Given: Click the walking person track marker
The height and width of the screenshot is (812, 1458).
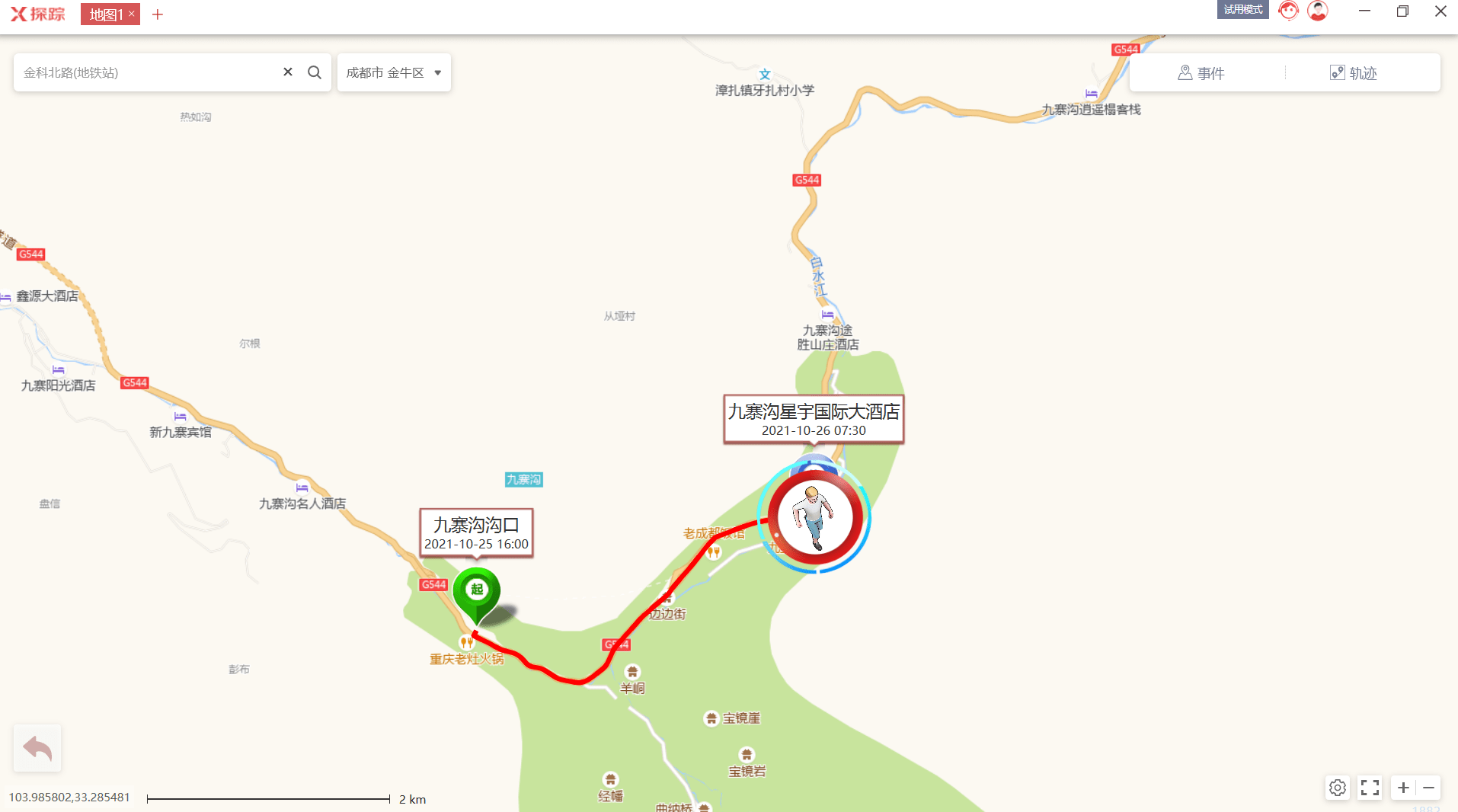Looking at the screenshot, I should tap(815, 517).
